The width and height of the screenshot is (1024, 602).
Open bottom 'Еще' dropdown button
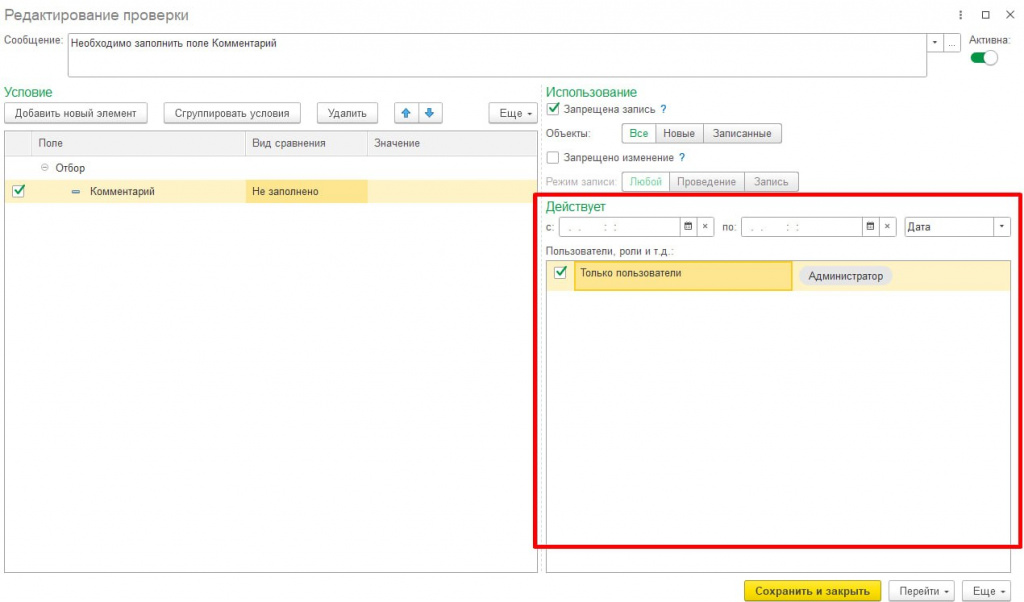tap(986, 591)
